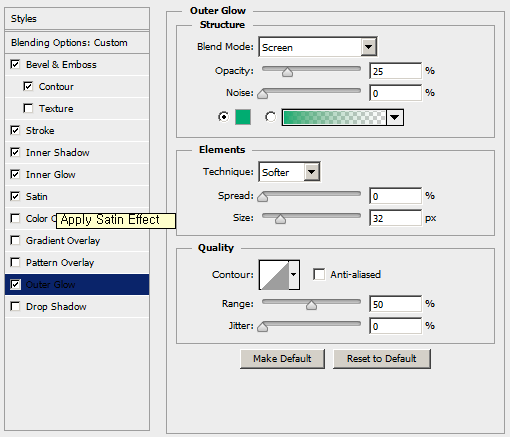Open the gradient picker dropdown arrow
This screenshot has width=510, height=437.
coord(395,117)
